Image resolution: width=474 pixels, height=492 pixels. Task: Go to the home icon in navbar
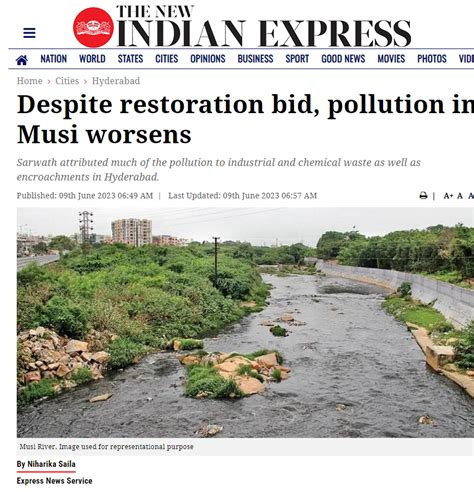click(x=22, y=60)
